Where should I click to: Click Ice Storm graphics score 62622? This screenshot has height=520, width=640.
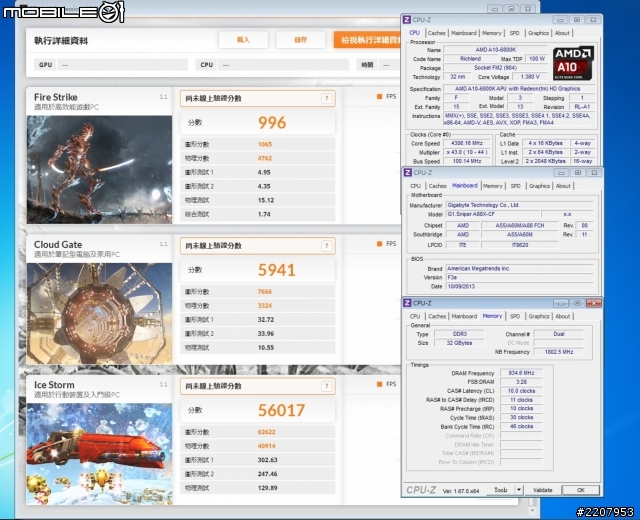pos(266,432)
